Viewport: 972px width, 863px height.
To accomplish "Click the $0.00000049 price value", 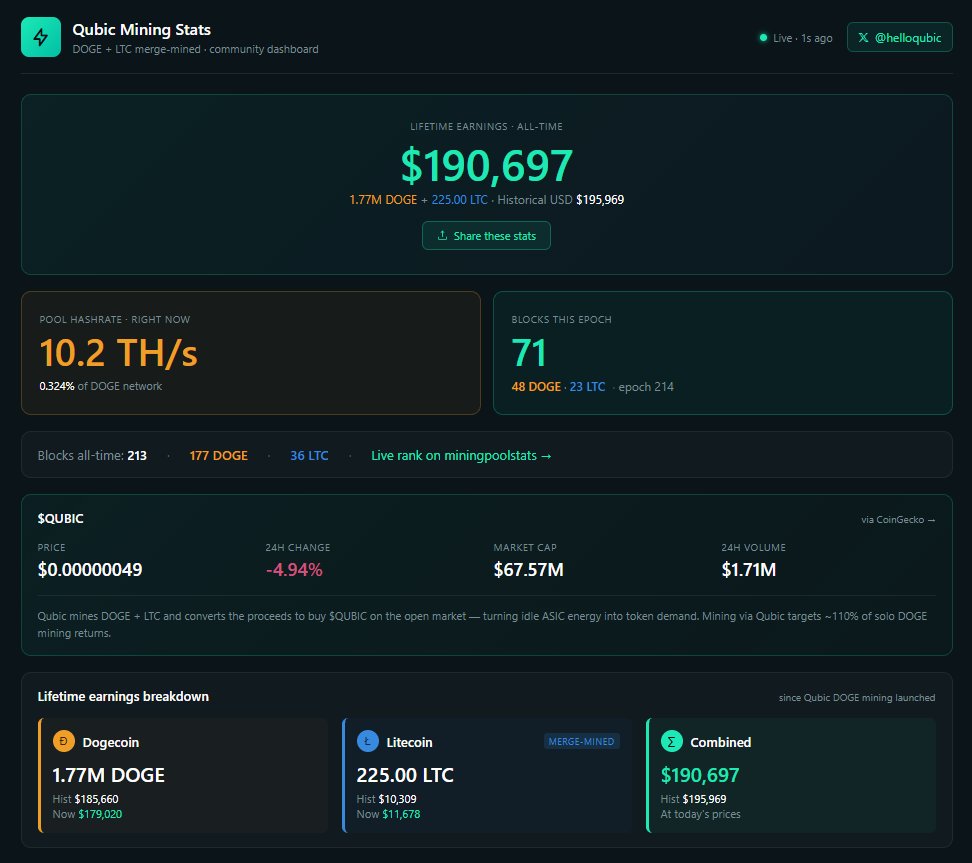I will (x=90, y=569).
